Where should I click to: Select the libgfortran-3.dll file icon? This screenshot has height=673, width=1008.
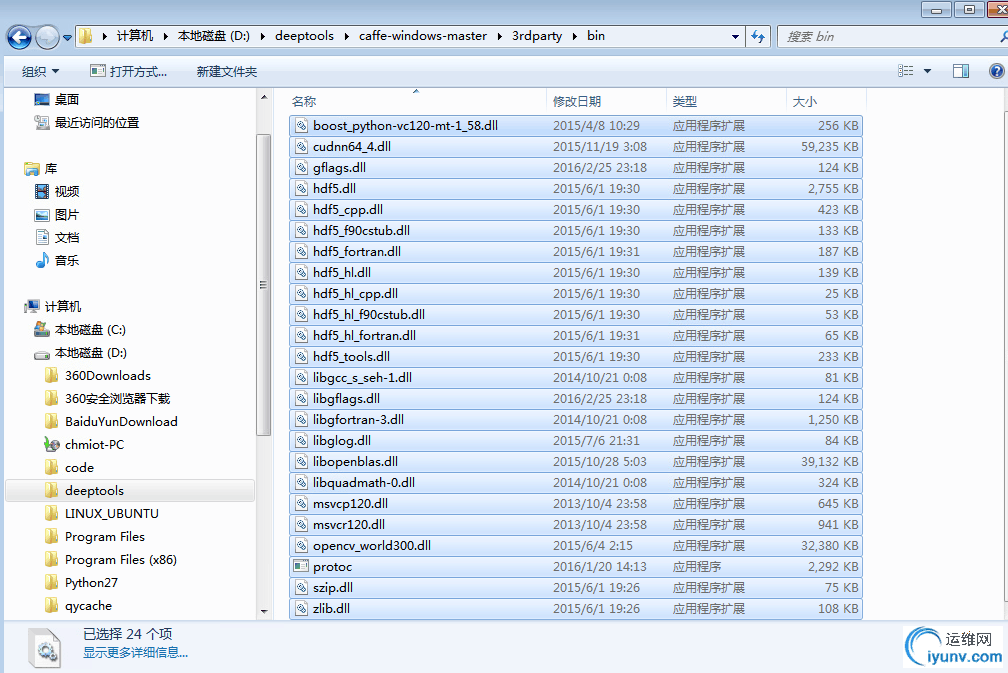tap(301, 420)
